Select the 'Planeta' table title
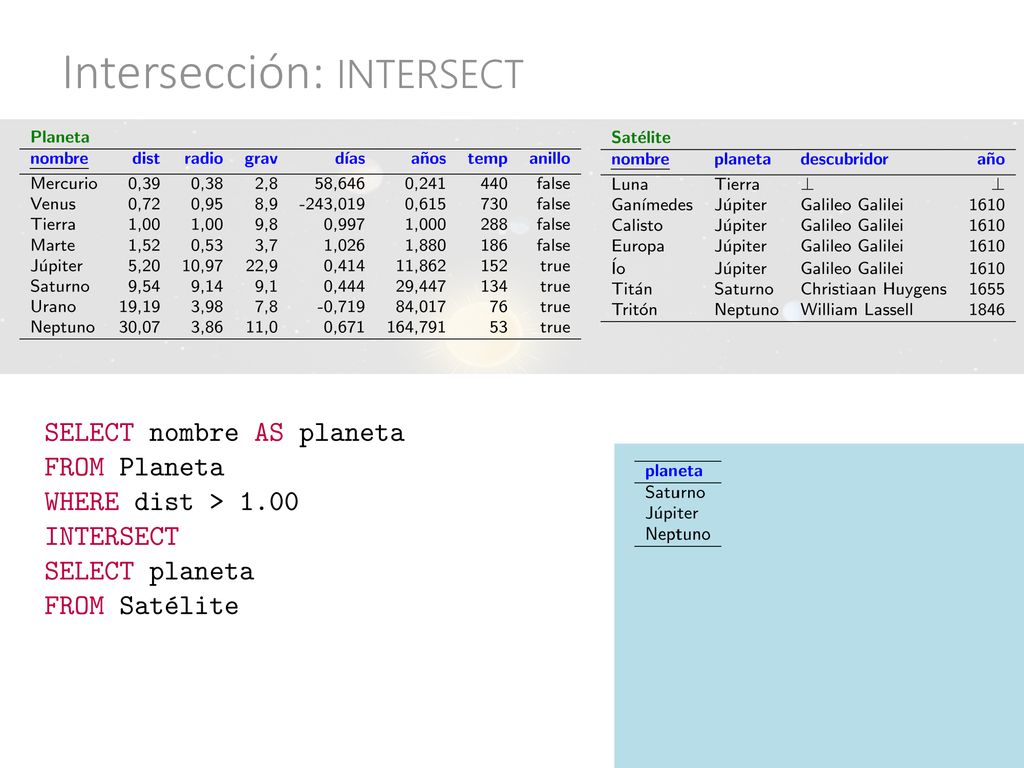Image resolution: width=1024 pixels, height=768 pixels. click(60, 136)
